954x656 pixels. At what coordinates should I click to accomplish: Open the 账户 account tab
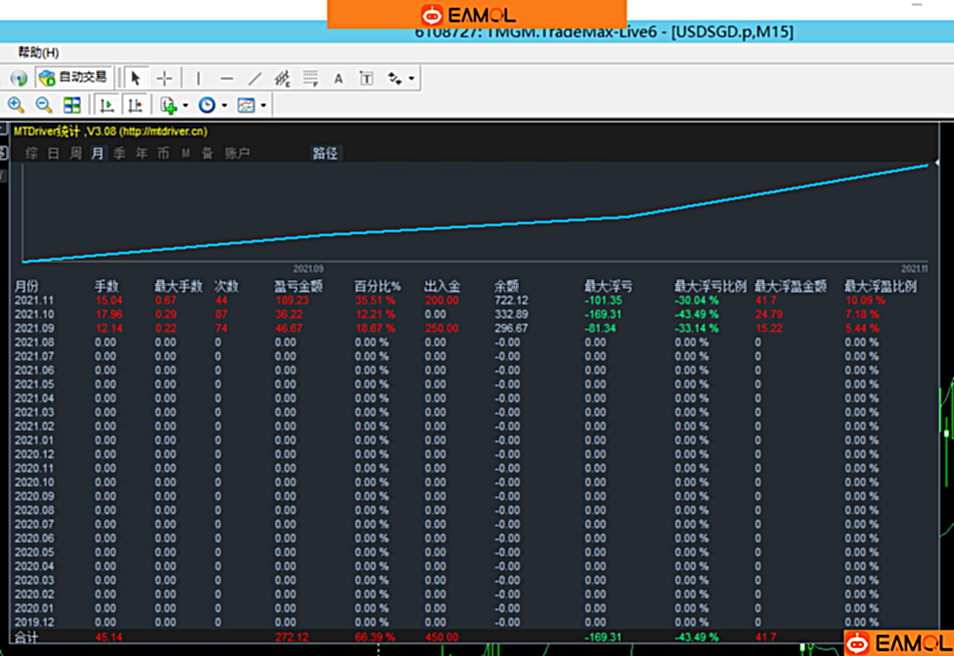(237, 153)
